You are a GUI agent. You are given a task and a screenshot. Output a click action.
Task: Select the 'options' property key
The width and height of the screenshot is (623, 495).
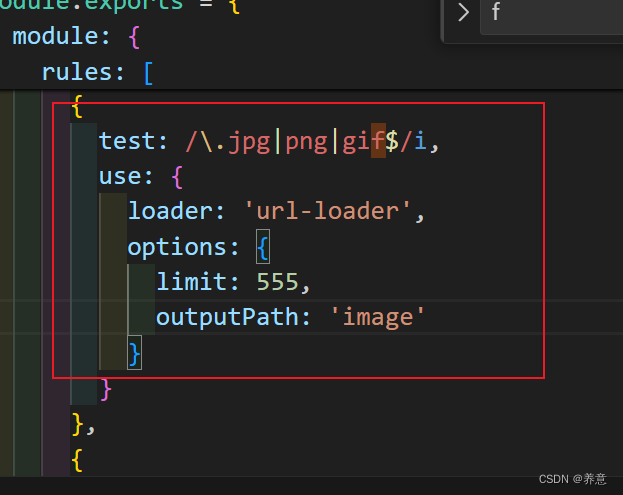pos(177,247)
